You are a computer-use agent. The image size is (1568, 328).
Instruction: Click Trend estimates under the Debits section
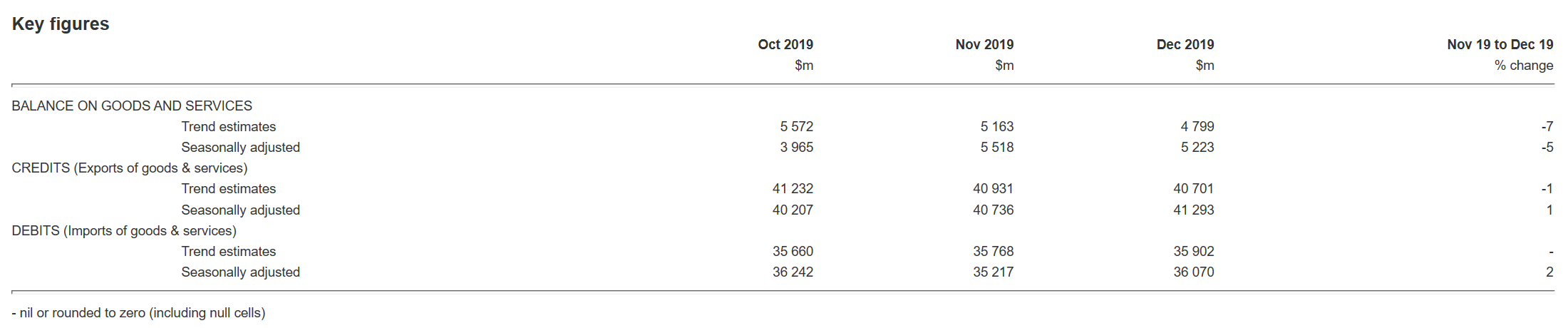pos(228,251)
